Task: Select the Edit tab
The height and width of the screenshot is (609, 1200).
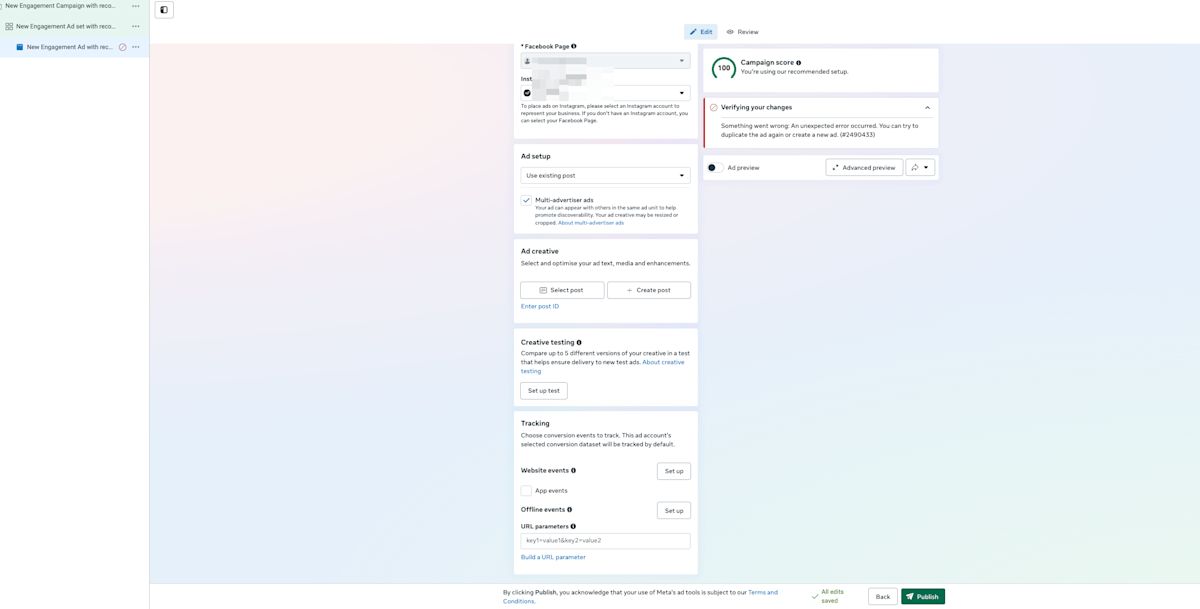Action: [x=701, y=32]
